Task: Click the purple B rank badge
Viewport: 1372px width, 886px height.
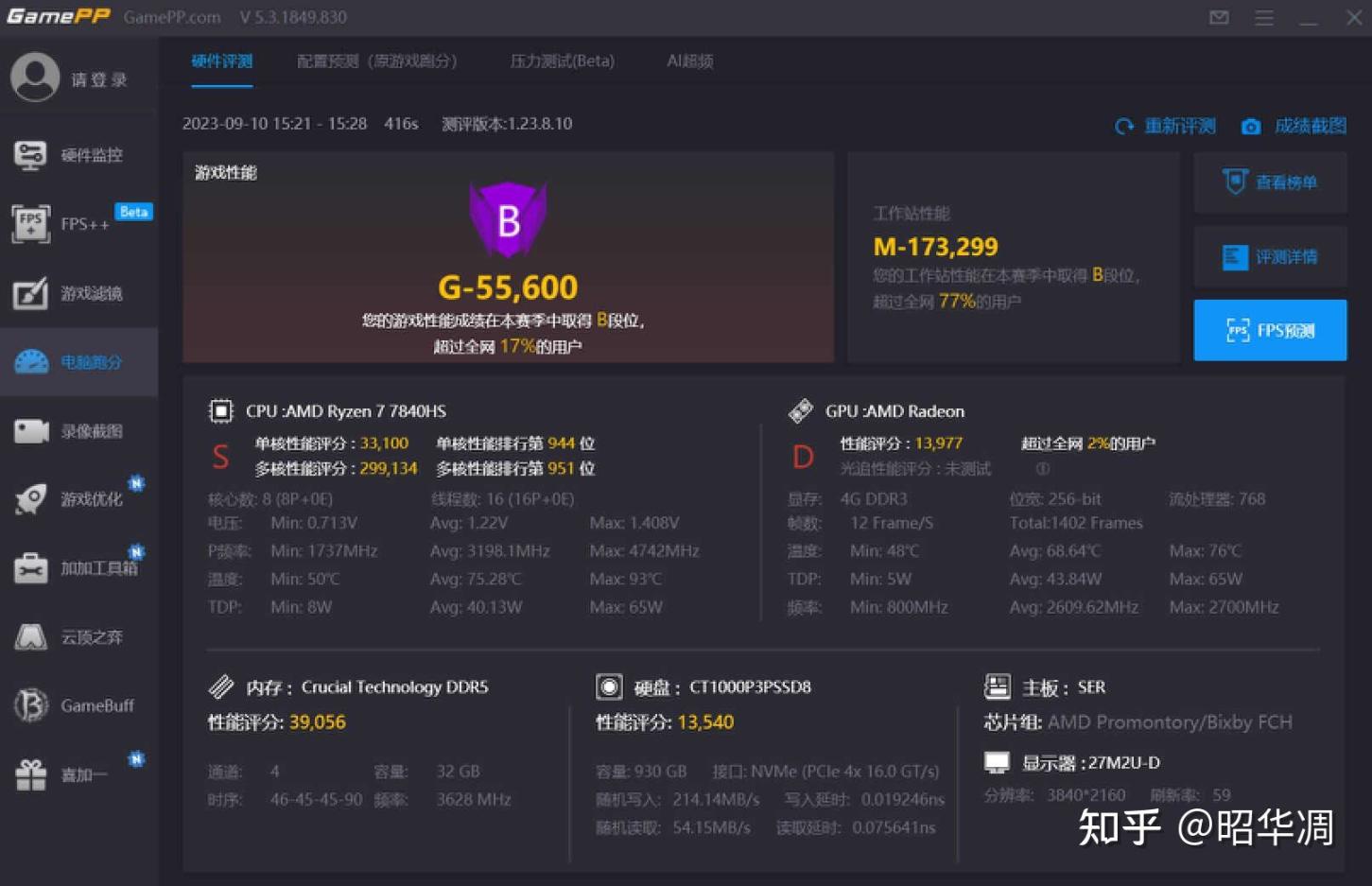Action: click(509, 220)
